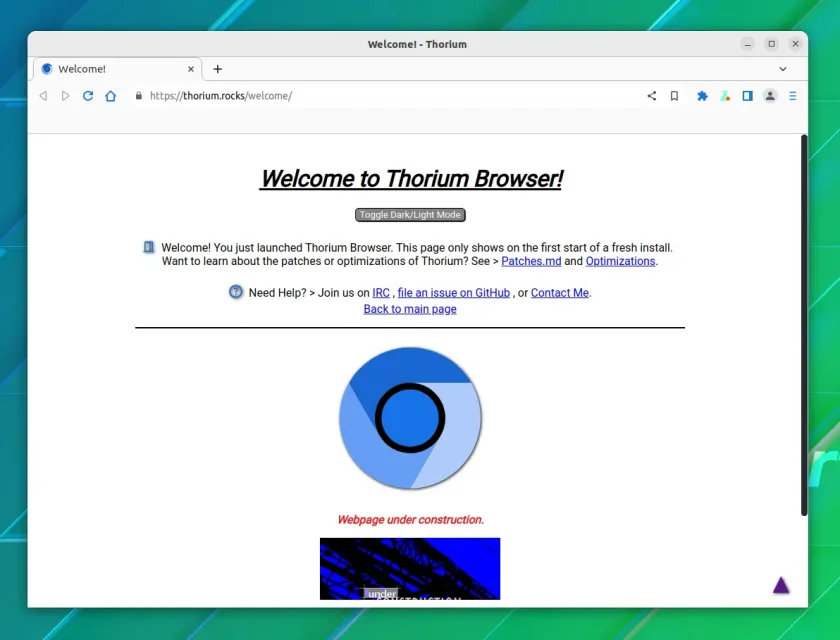Image resolution: width=840 pixels, height=640 pixels.
Task: Close the Welcome! tab
Action: point(191,69)
